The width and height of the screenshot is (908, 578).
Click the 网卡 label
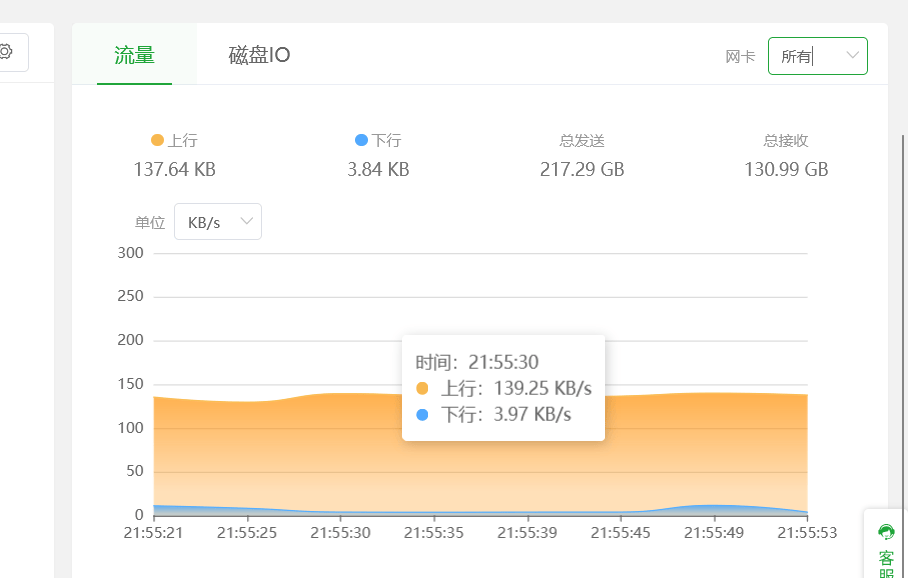[740, 57]
